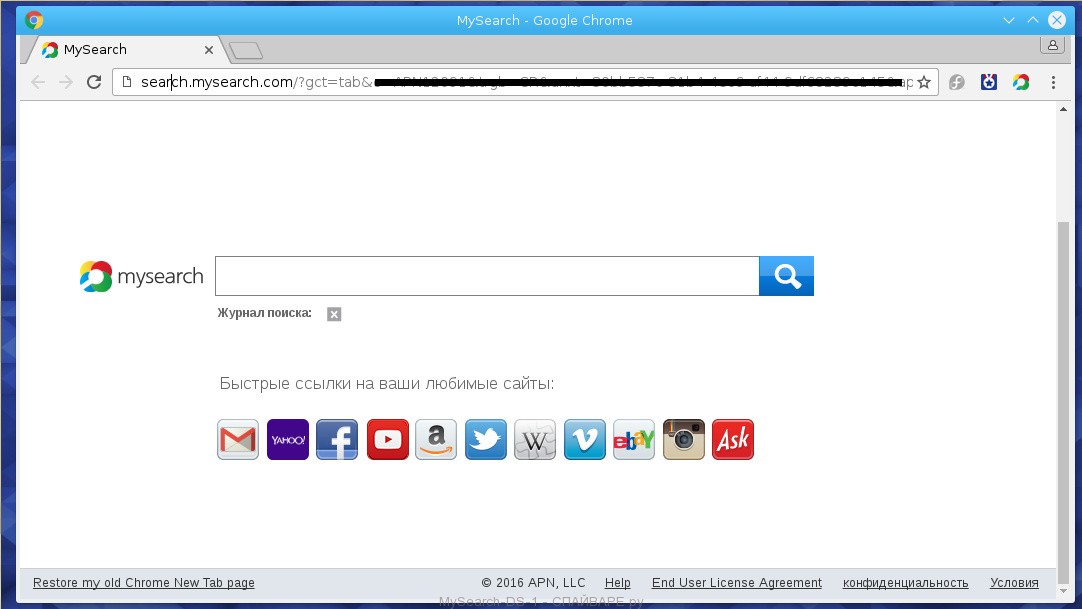Click Restore my old Chrome New Tab page
1082x609 pixels.
144,583
